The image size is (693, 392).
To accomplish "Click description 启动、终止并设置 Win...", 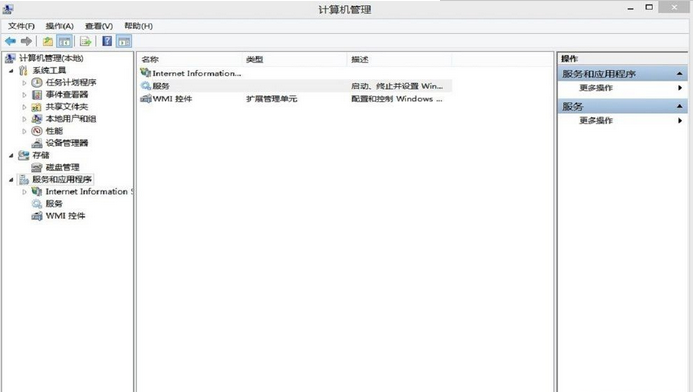I will [397, 86].
